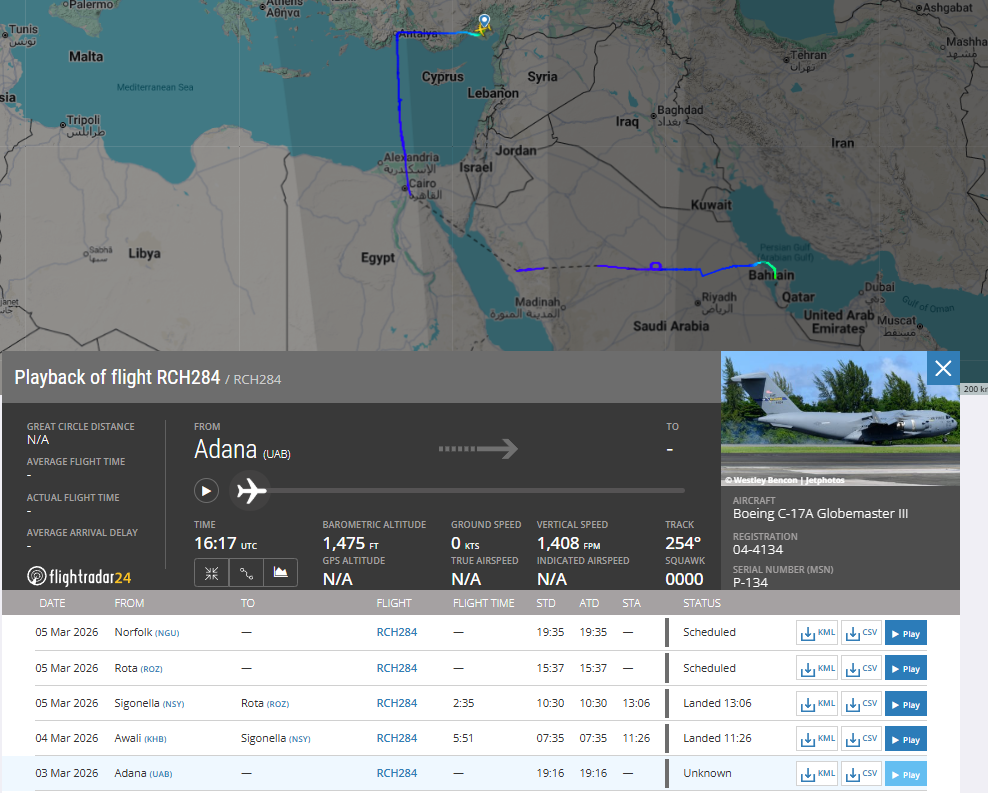Toggle the altitude graph chart icon
Screen dimensions: 988x793
pyautogui.click(x=281, y=573)
